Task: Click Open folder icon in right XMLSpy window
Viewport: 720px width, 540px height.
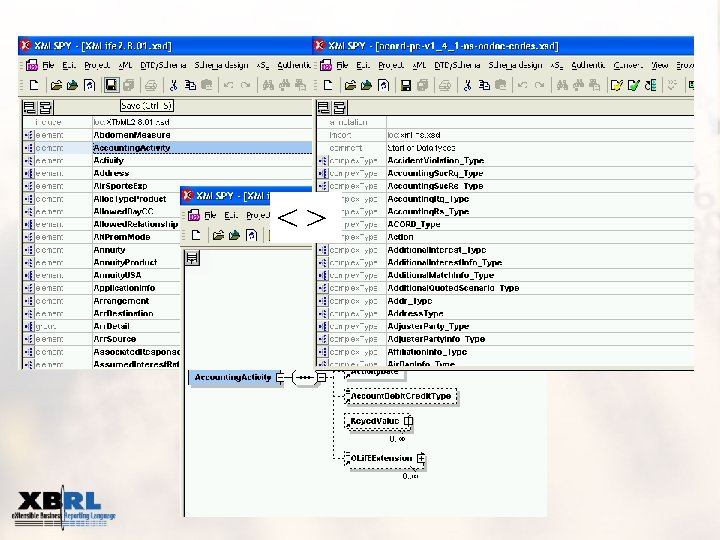Action: click(350, 85)
